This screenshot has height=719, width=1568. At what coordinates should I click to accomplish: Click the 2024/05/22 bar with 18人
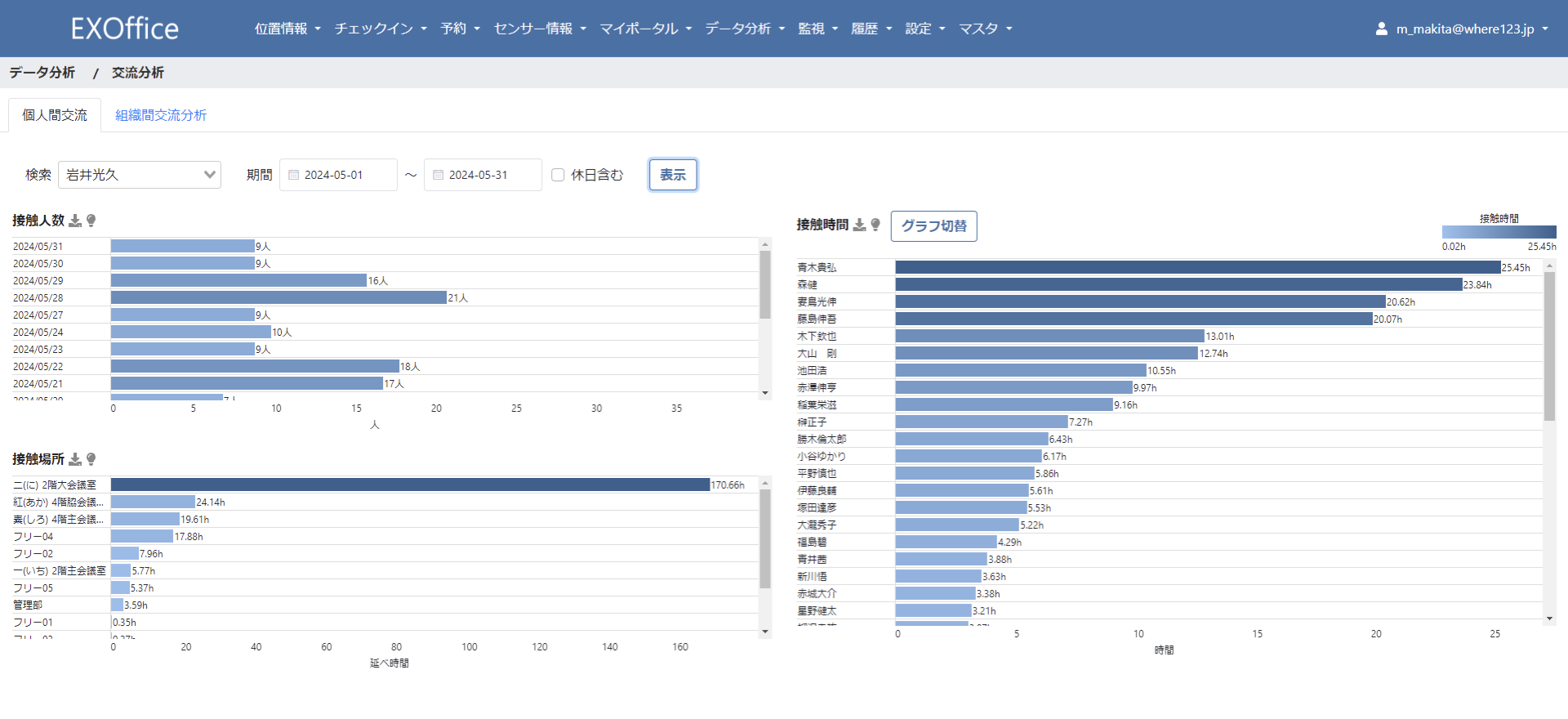(x=255, y=366)
